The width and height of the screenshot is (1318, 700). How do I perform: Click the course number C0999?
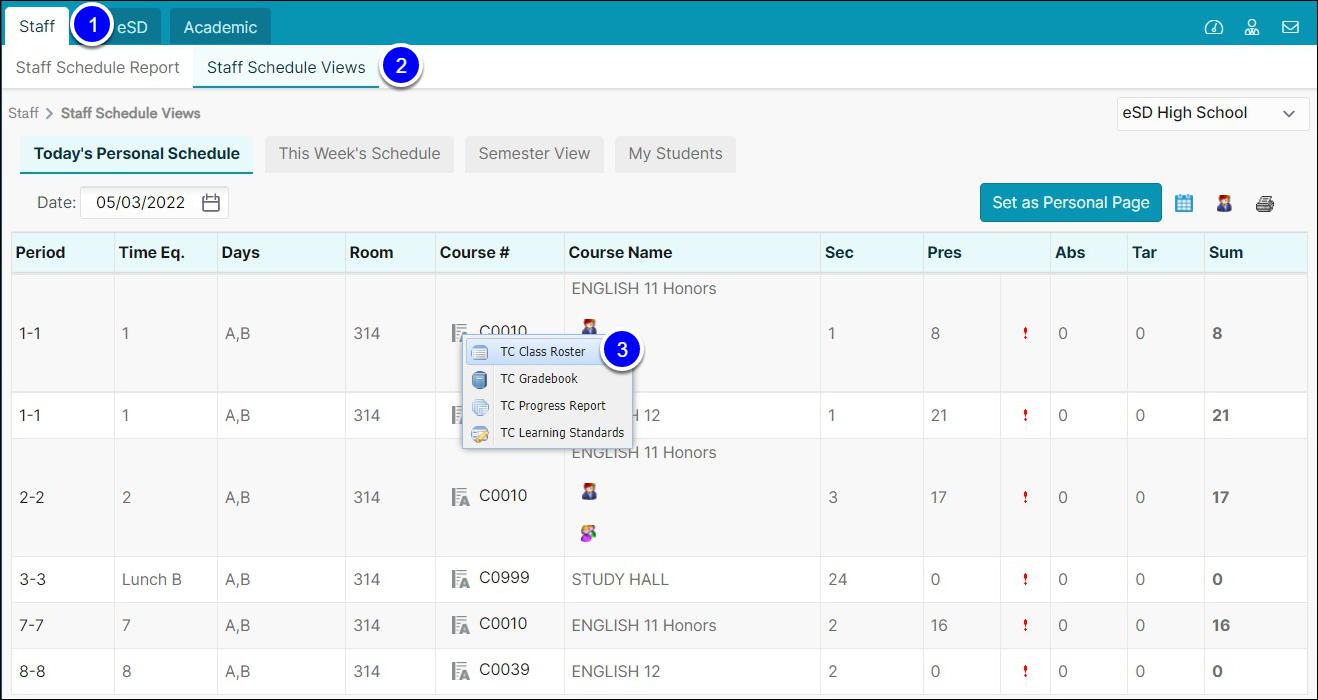tap(504, 578)
